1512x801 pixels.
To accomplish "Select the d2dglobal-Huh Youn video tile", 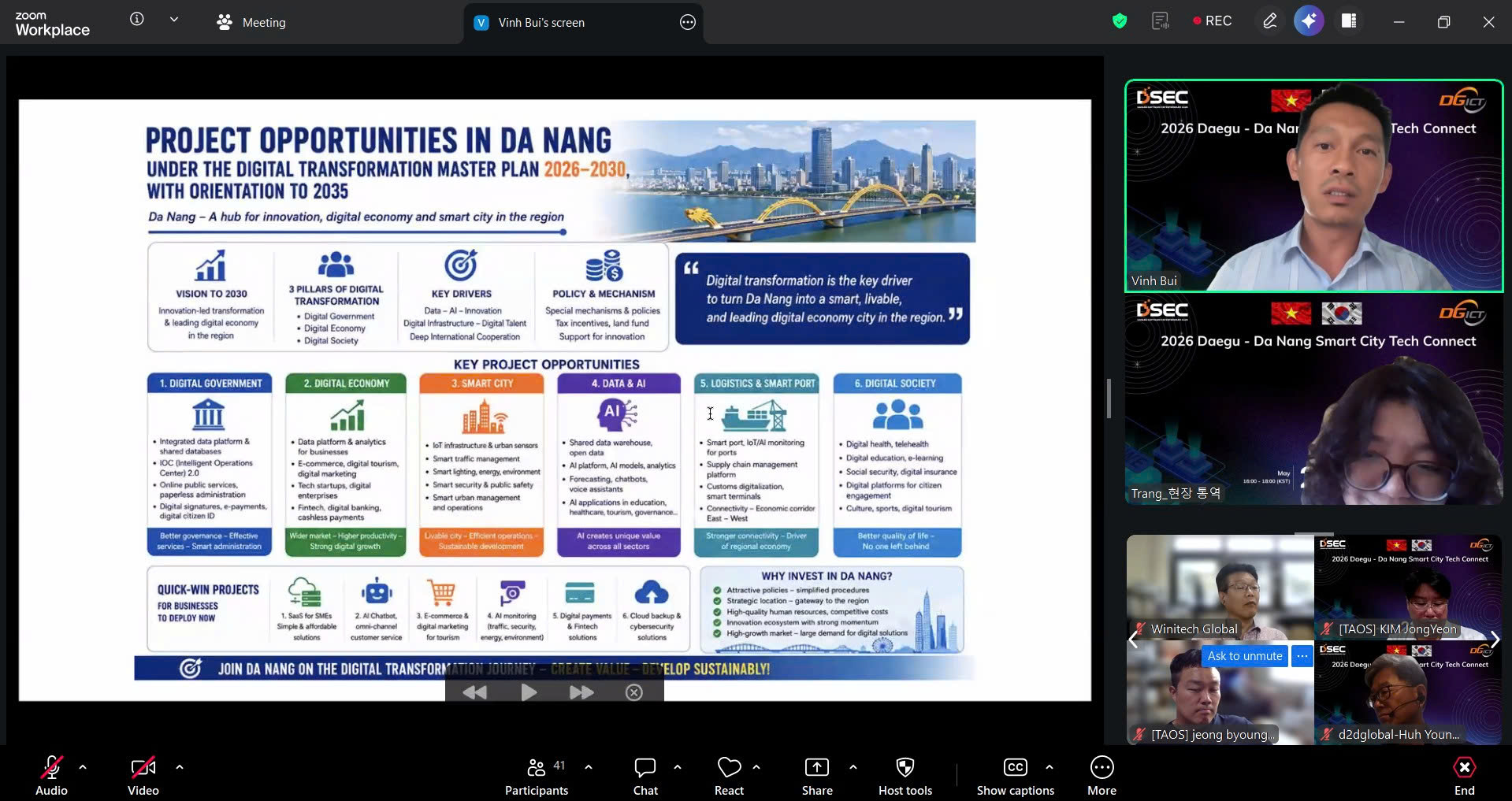I will [1408, 692].
